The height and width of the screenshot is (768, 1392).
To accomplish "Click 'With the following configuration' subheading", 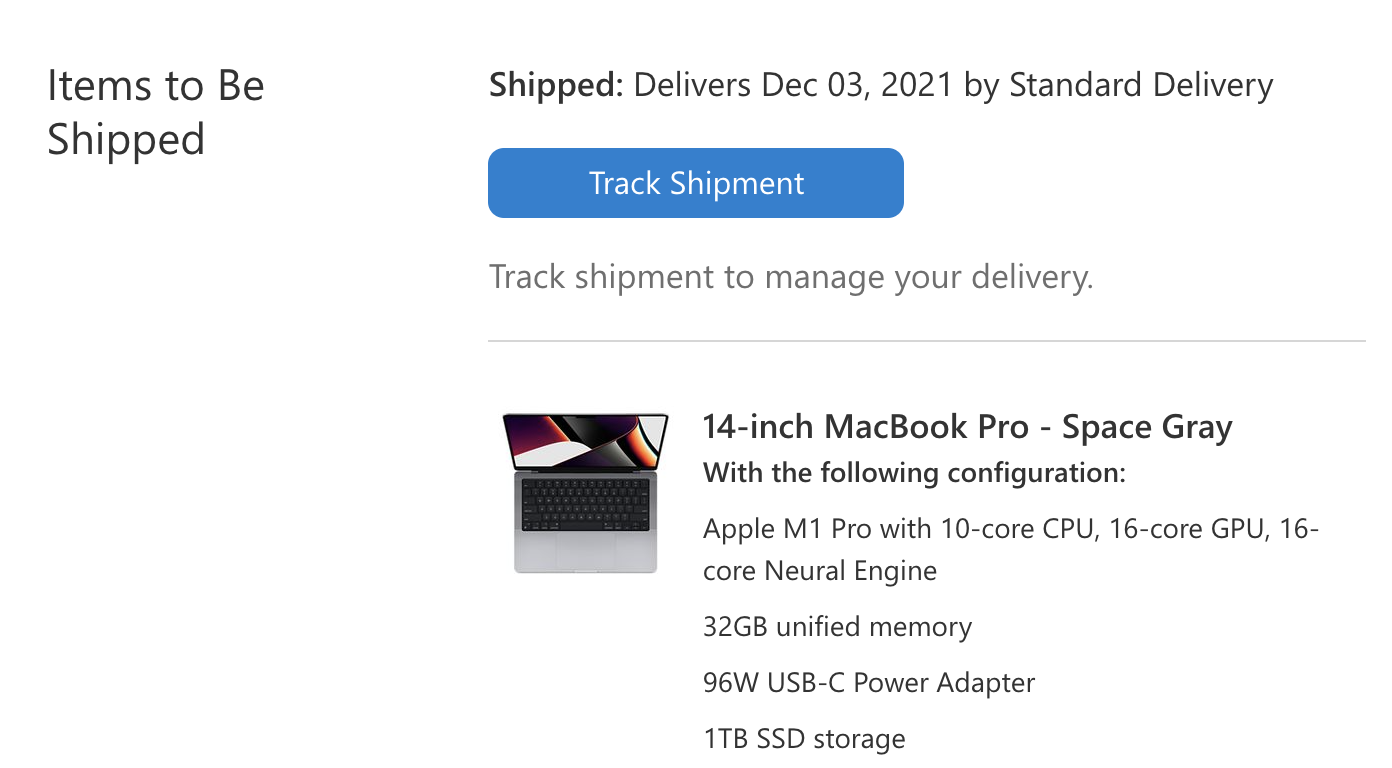I will click(x=914, y=472).
